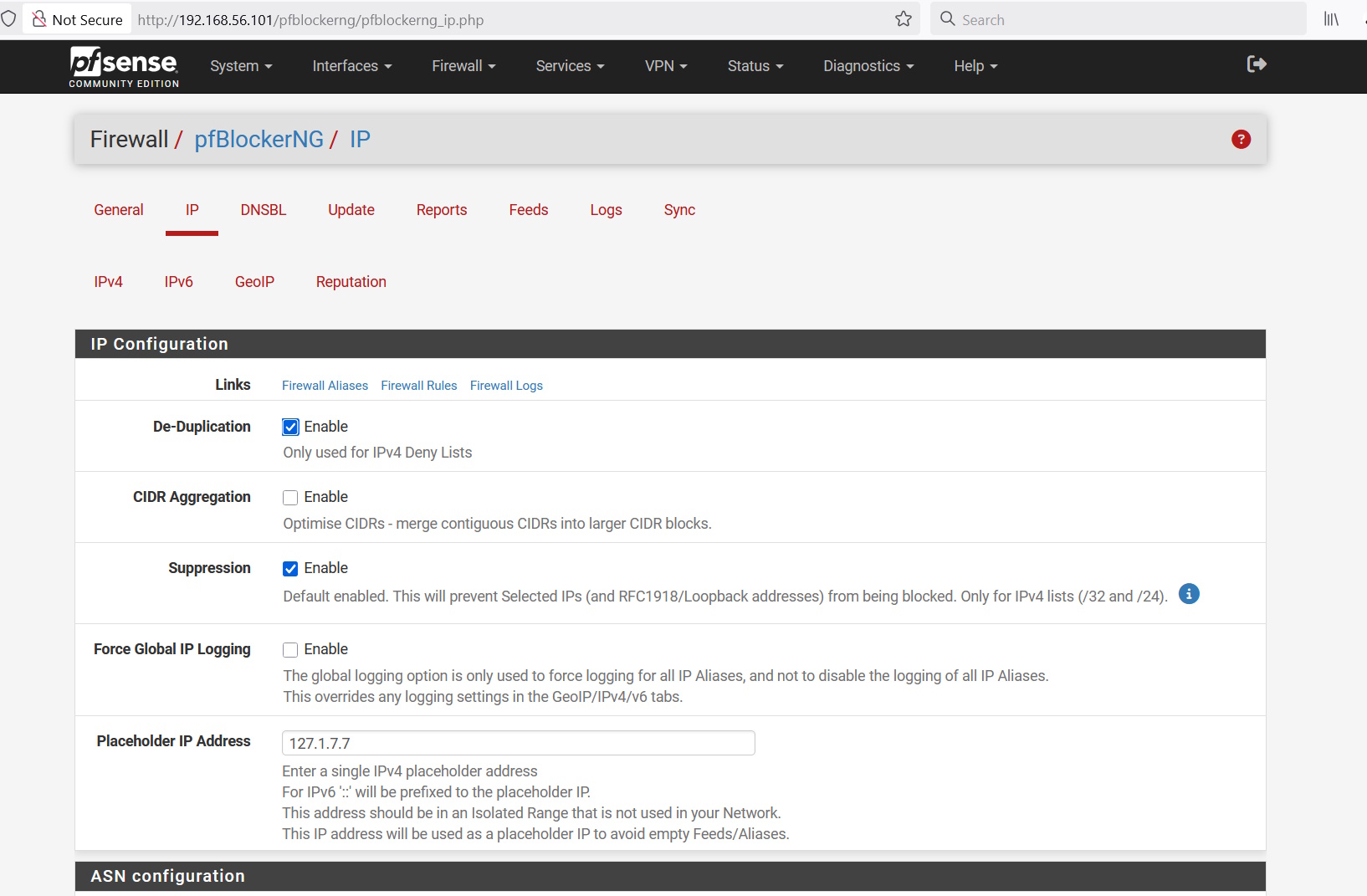
Task: Click the Not Secure padlock icon
Action: click(39, 19)
